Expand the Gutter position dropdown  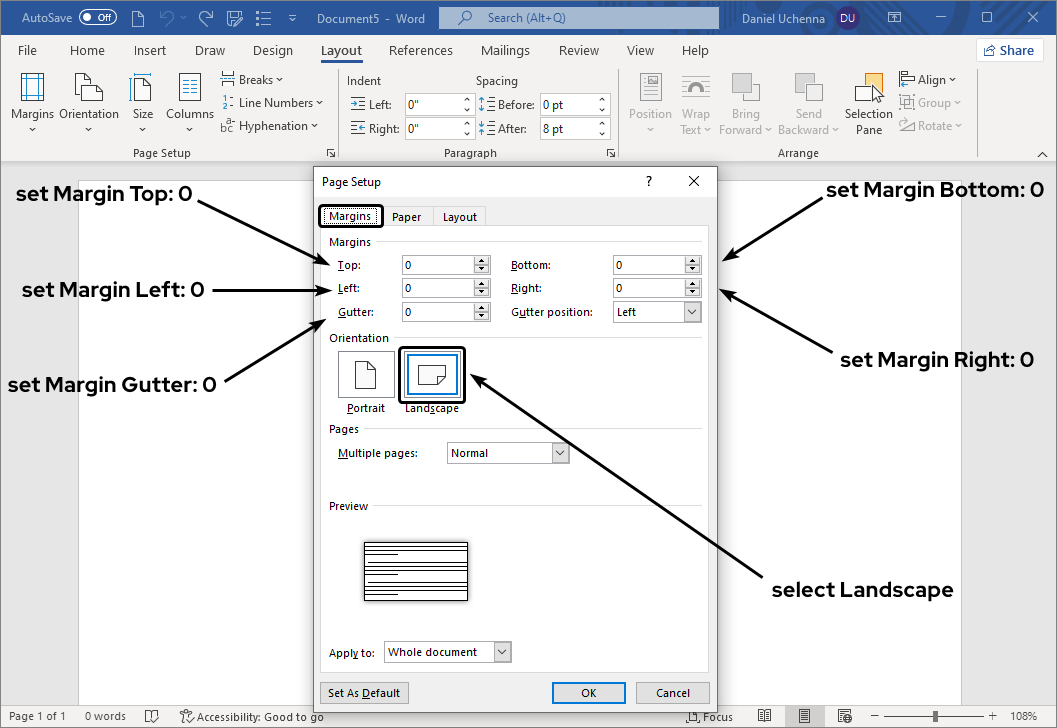692,312
